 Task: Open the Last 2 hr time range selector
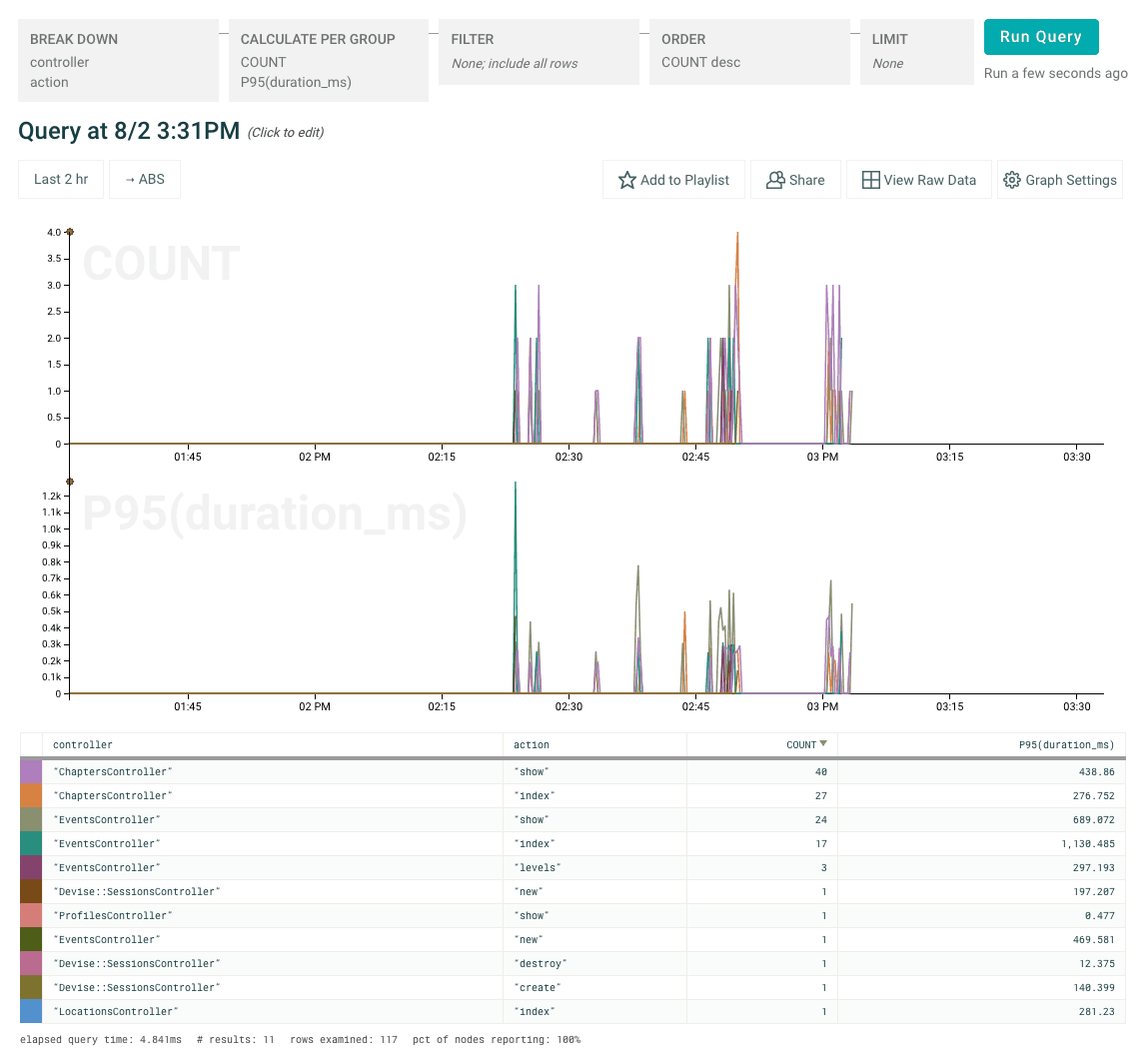click(60, 179)
